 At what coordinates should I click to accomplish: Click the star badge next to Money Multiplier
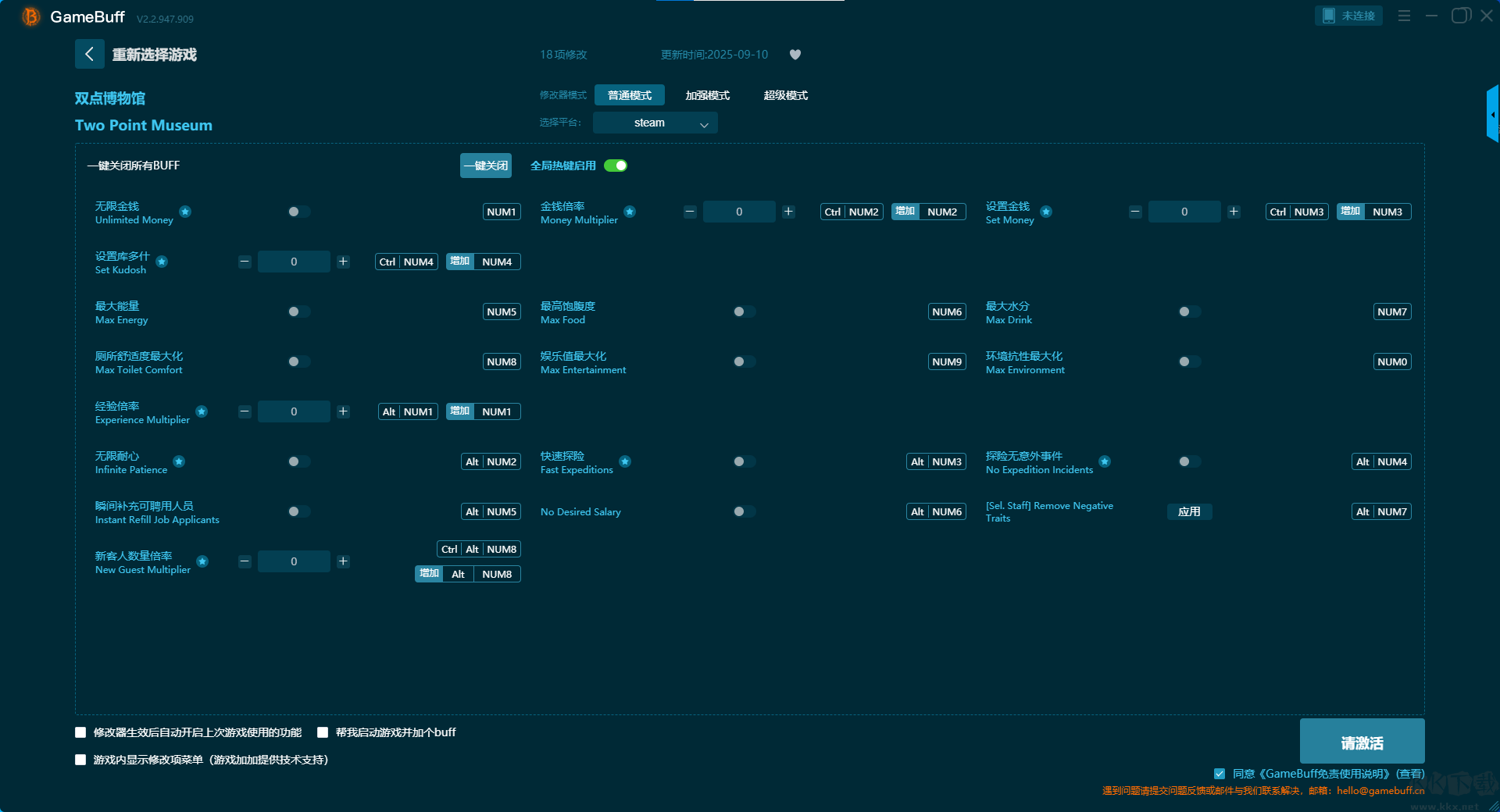630,212
